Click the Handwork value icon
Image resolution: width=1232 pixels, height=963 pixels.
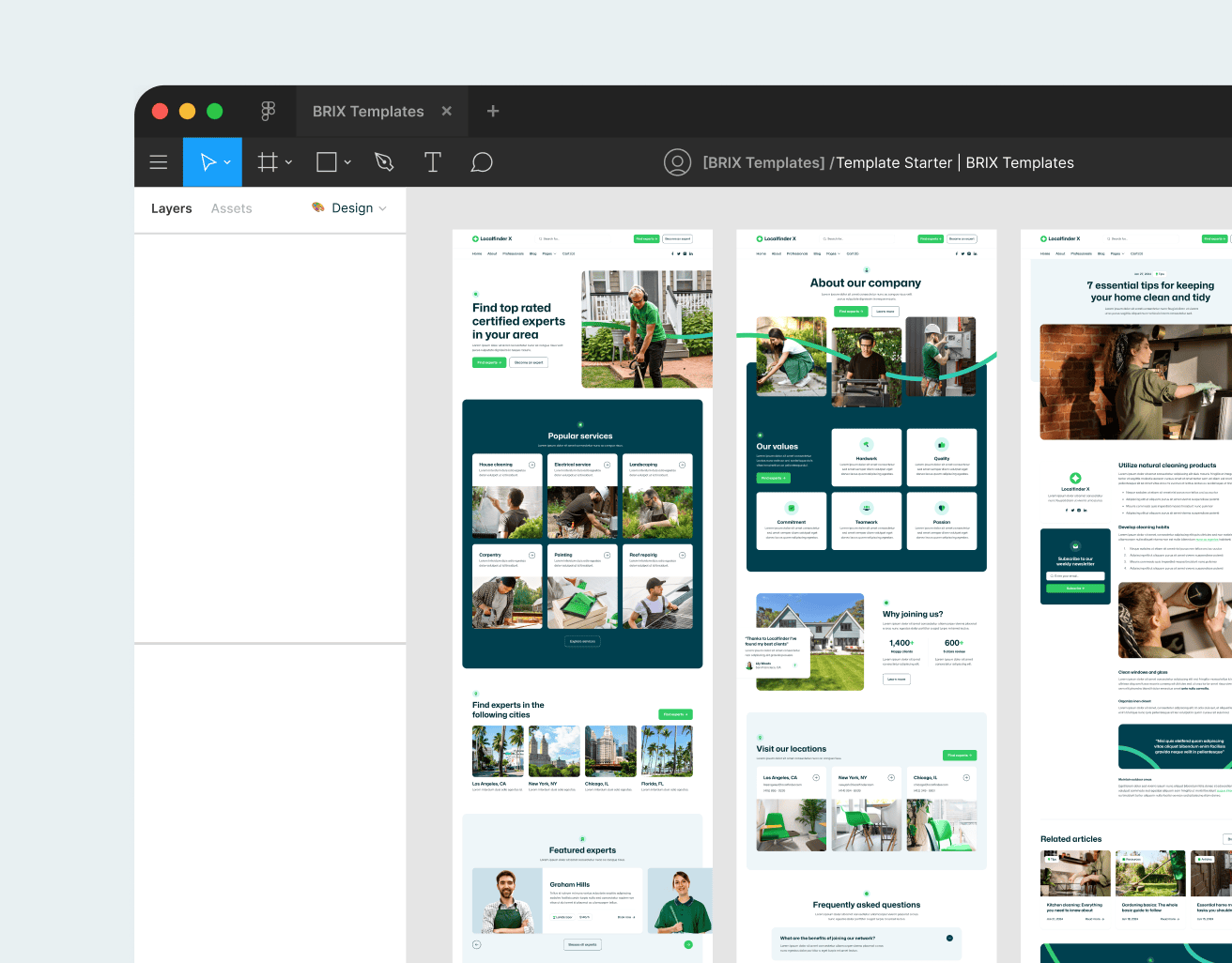pyautogui.click(x=867, y=445)
